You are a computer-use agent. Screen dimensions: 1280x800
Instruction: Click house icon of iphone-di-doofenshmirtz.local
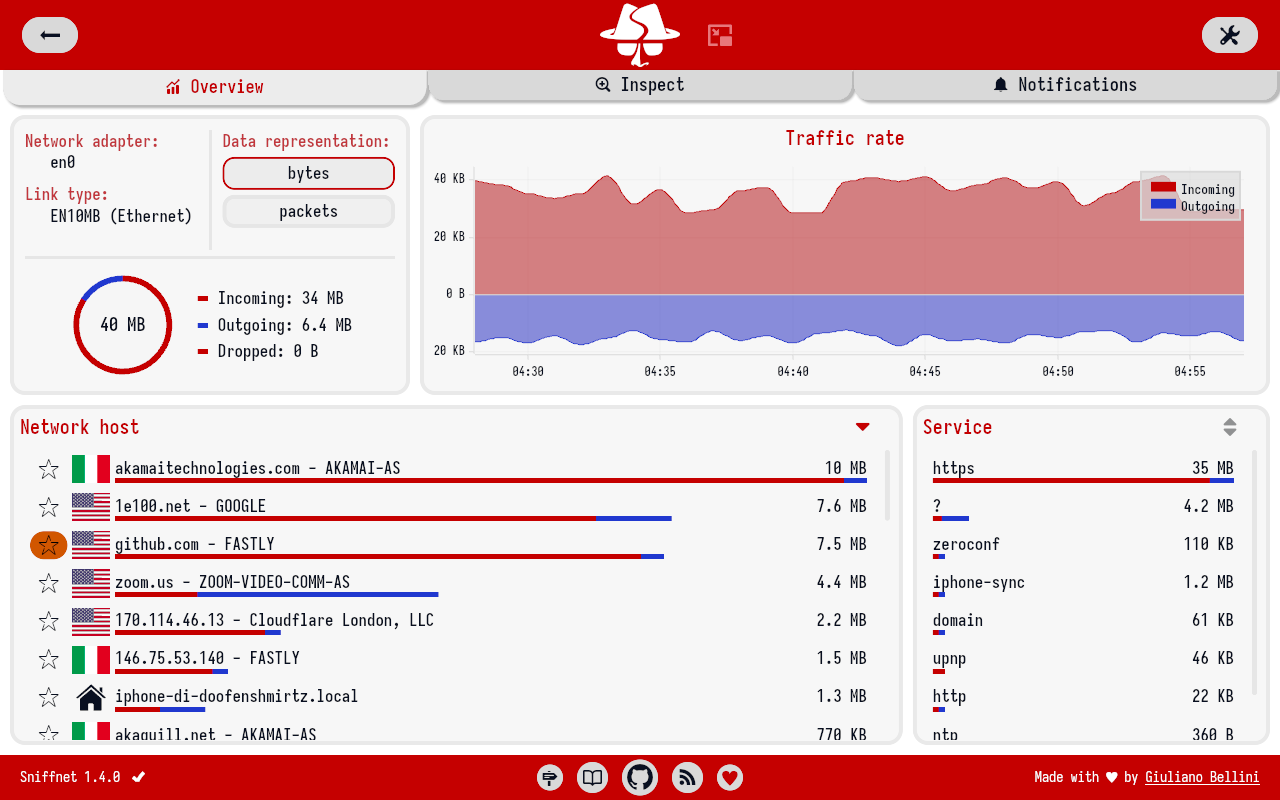pos(91,696)
